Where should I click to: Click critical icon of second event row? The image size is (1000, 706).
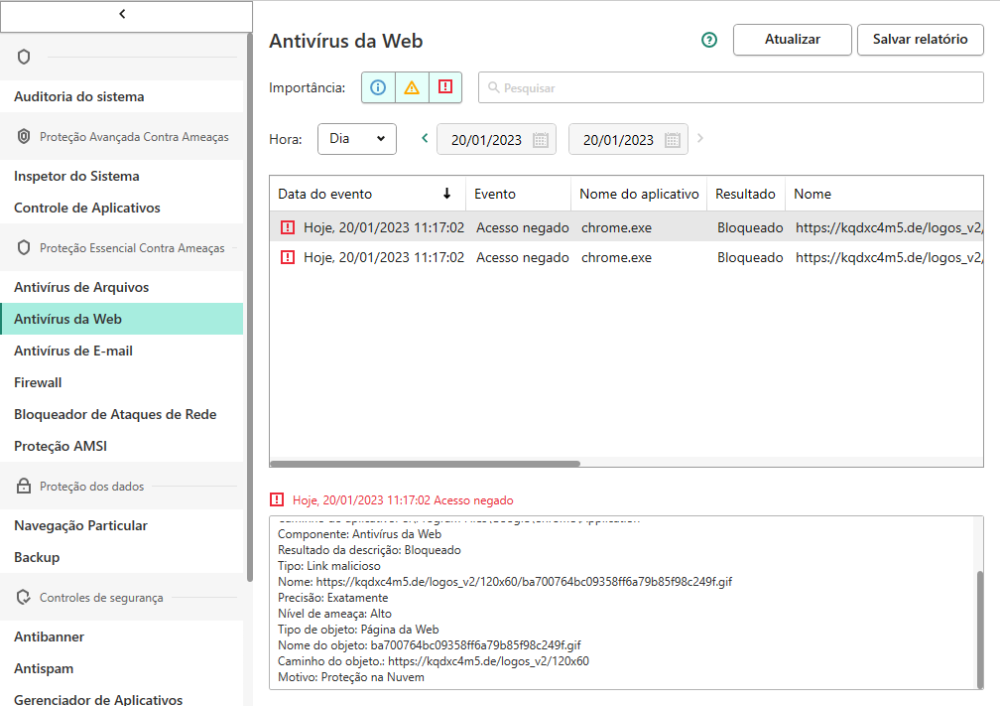(288, 257)
